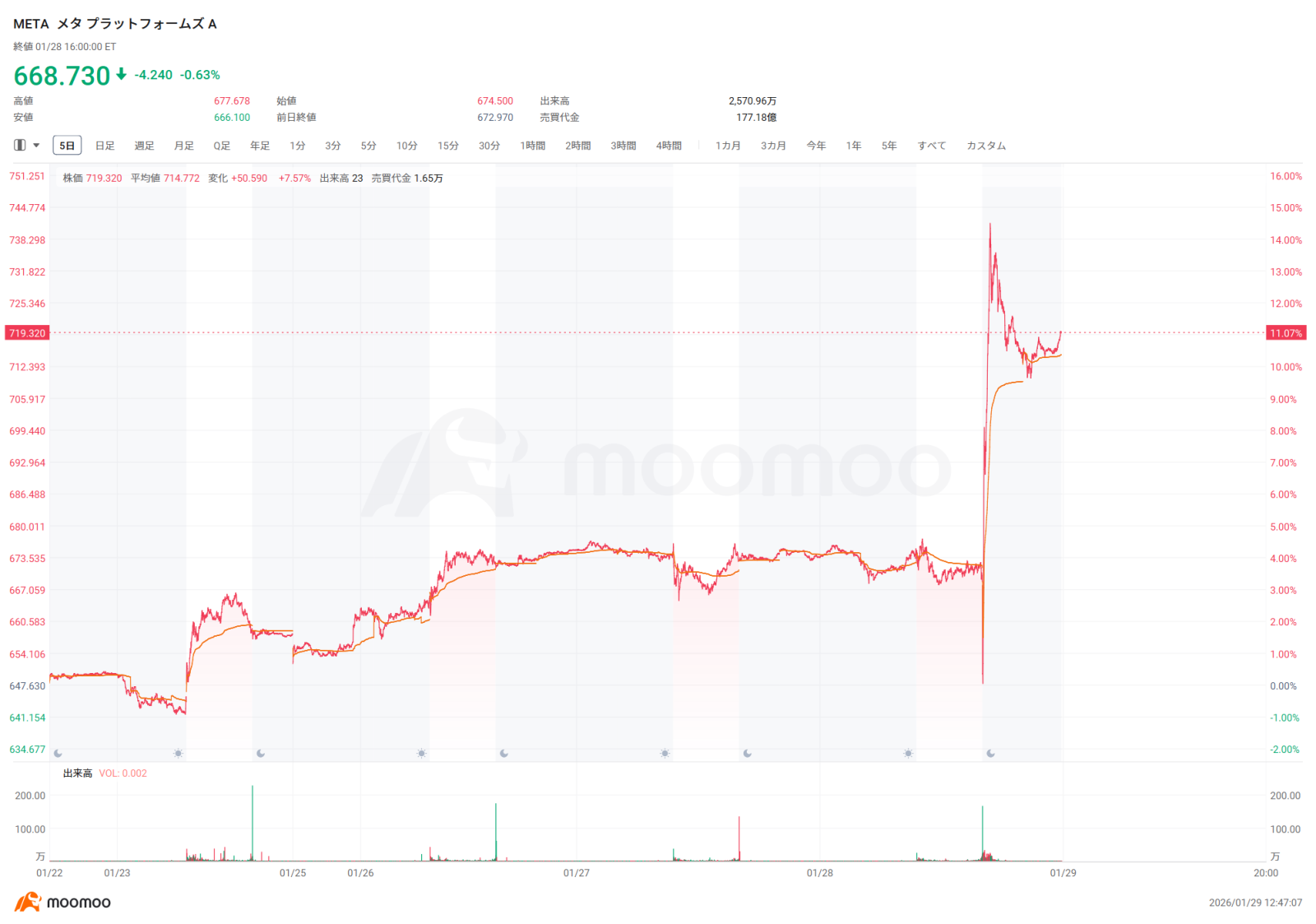Click the last moon icon near 01/29
1316x924 pixels.
point(990,753)
